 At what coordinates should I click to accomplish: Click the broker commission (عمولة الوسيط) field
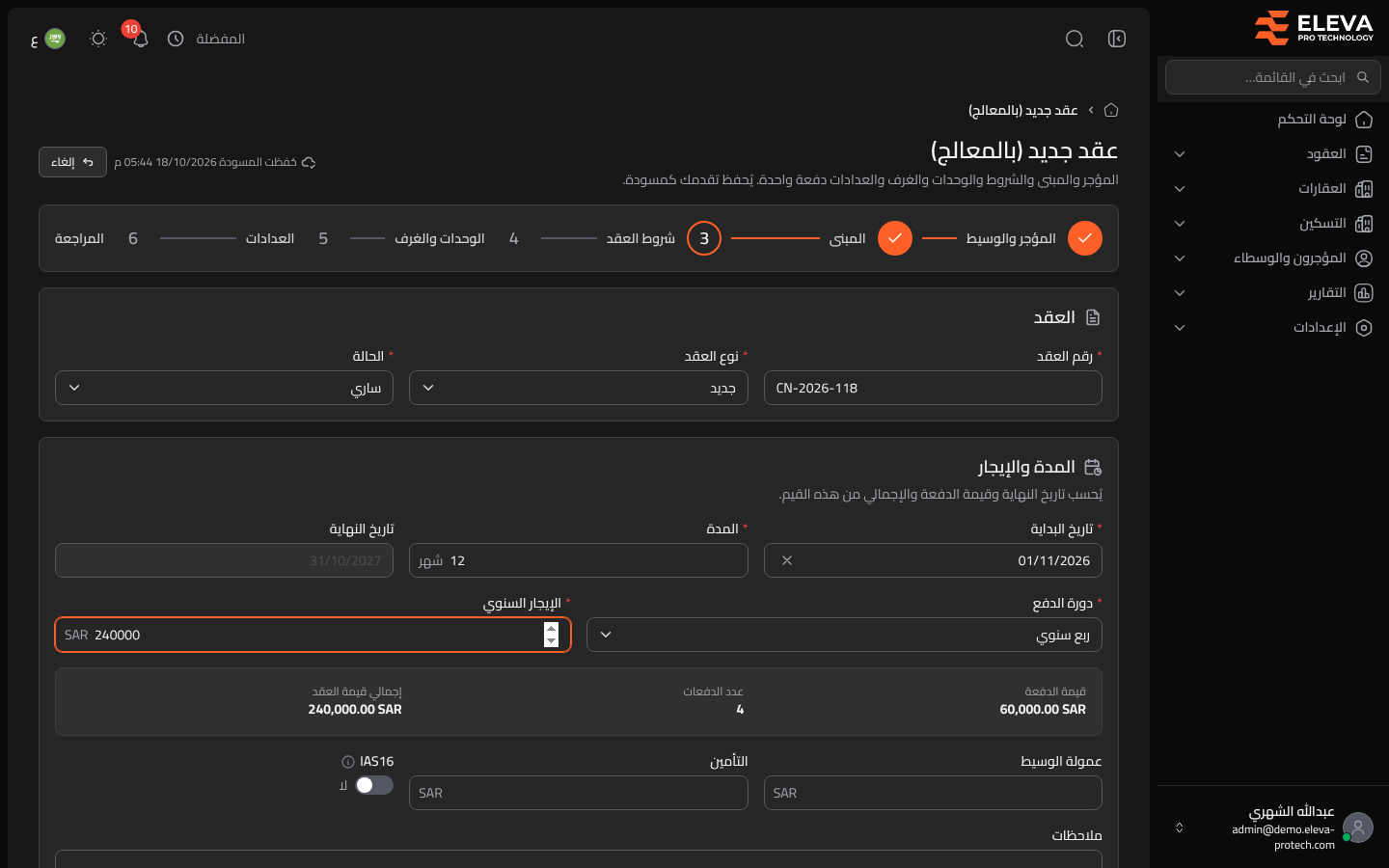tap(933, 793)
